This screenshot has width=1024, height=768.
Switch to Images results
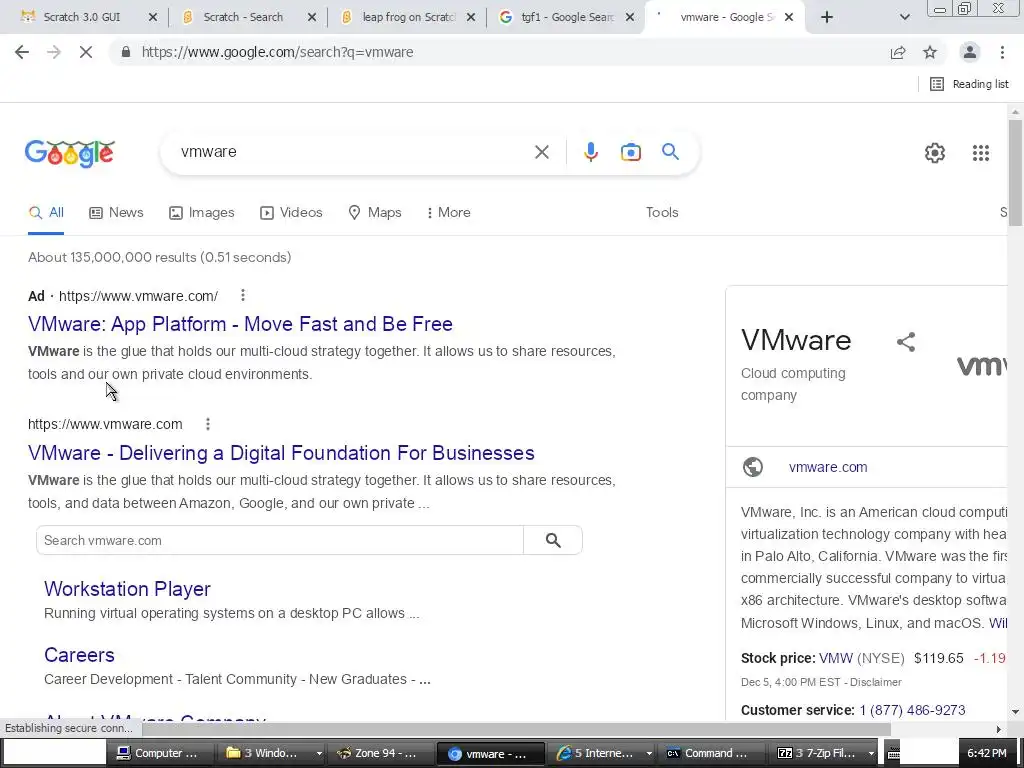(x=201, y=212)
